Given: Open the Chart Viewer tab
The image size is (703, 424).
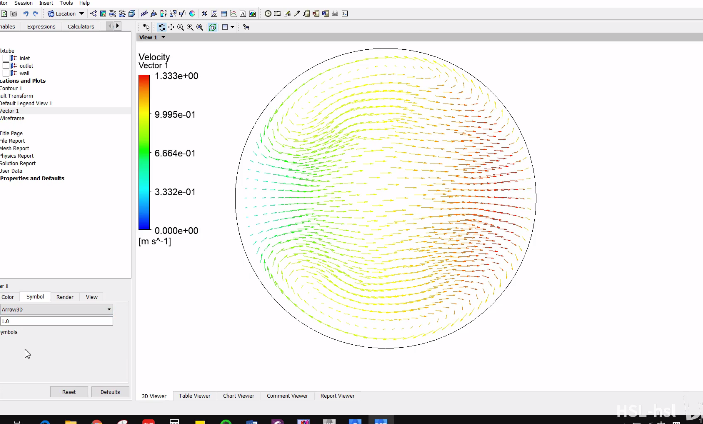Looking at the screenshot, I should point(238,396).
